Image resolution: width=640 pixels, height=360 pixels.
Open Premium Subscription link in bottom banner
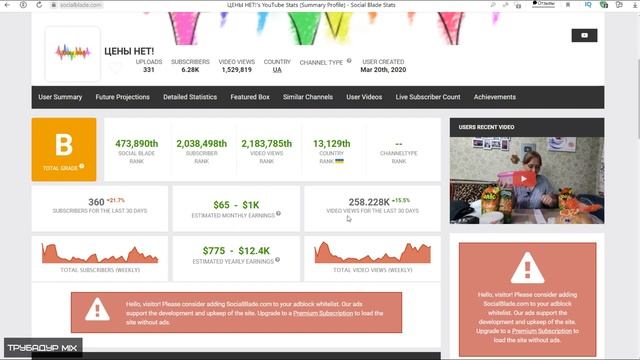[323, 313]
